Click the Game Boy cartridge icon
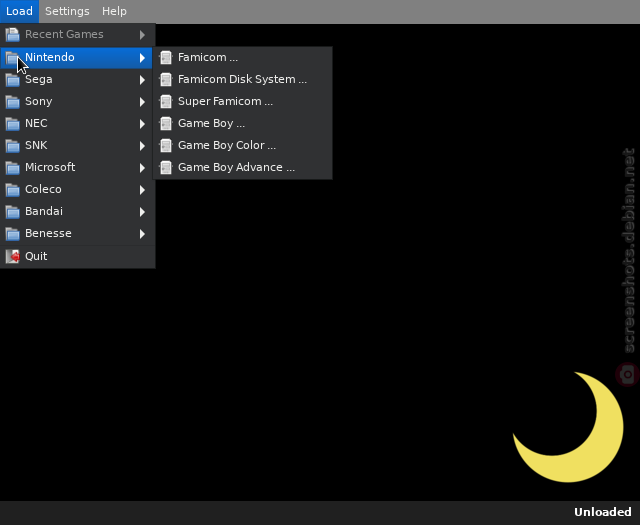The height and width of the screenshot is (525, 640). coord(166,124)
